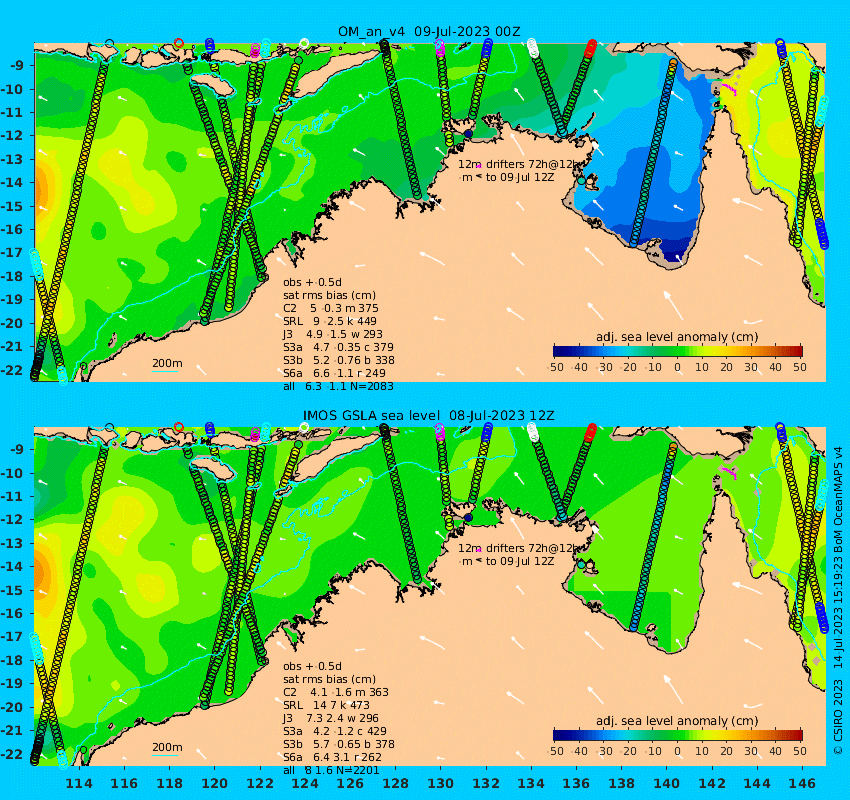
Task: Click the 'J3 7.3 2.4 w 296' row
Action: (x=331, y=718)
